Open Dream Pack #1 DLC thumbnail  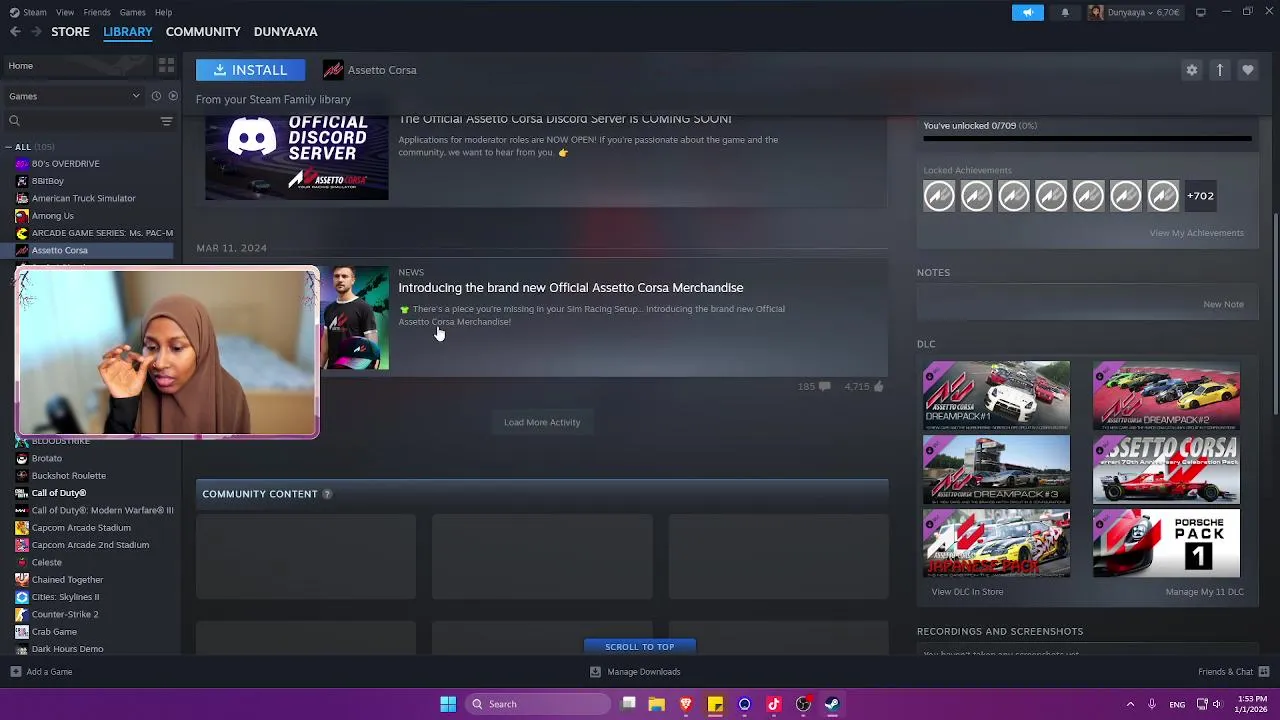point(996,396)
